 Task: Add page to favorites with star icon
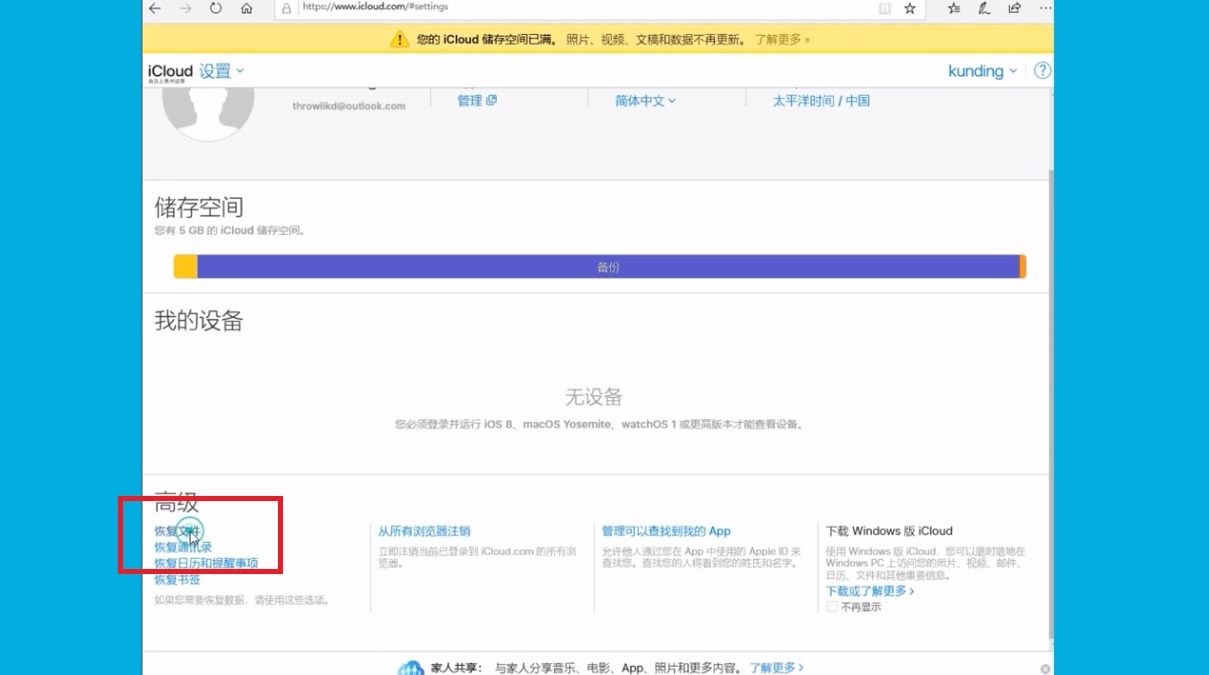coord(910,8)
